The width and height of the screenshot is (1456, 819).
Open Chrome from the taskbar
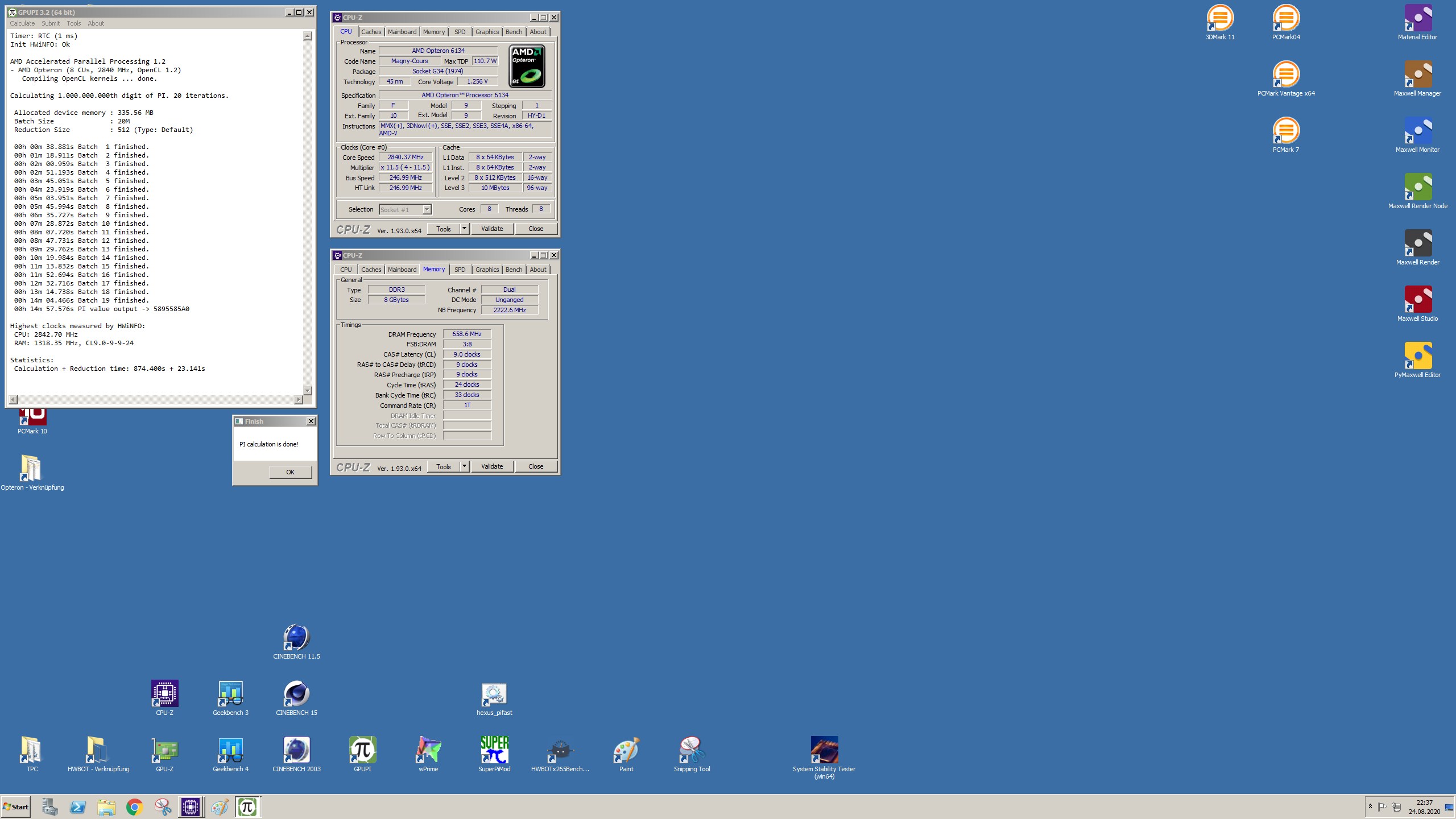(x=134, y=806)
